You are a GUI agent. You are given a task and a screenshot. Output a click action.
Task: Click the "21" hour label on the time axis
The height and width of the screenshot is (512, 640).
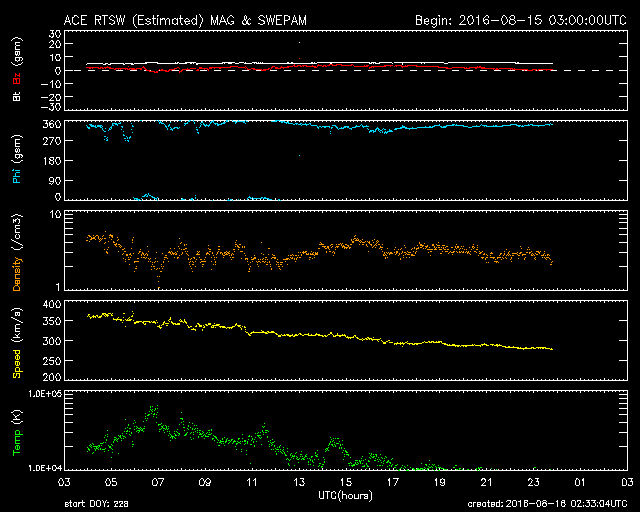(487, 482)
